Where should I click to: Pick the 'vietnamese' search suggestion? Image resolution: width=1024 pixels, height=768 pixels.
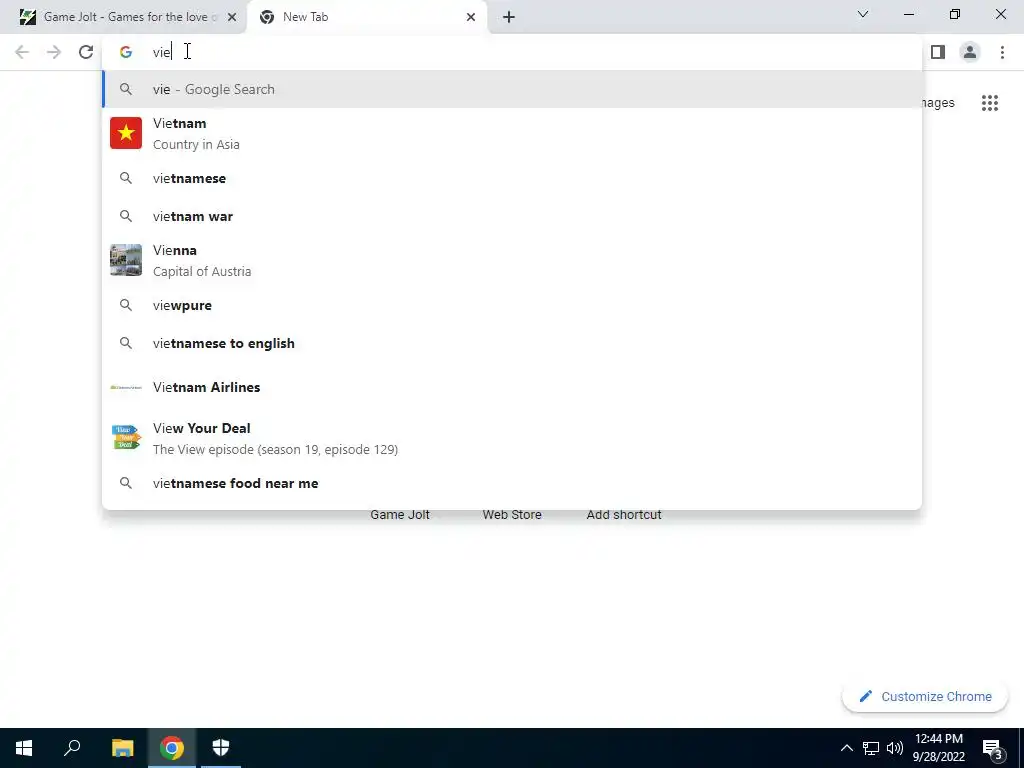tap(512, 178)
